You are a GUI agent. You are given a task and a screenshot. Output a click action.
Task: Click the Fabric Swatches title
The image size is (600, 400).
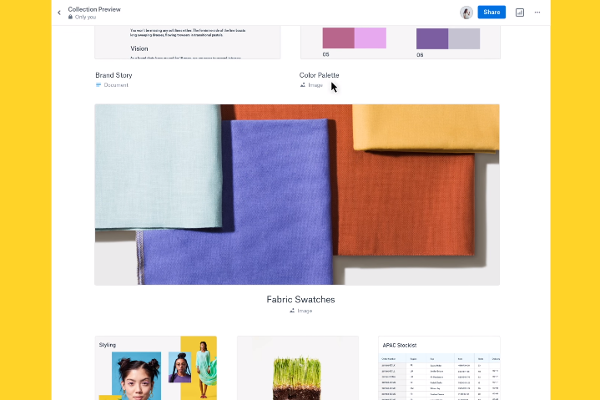[300, 299]
